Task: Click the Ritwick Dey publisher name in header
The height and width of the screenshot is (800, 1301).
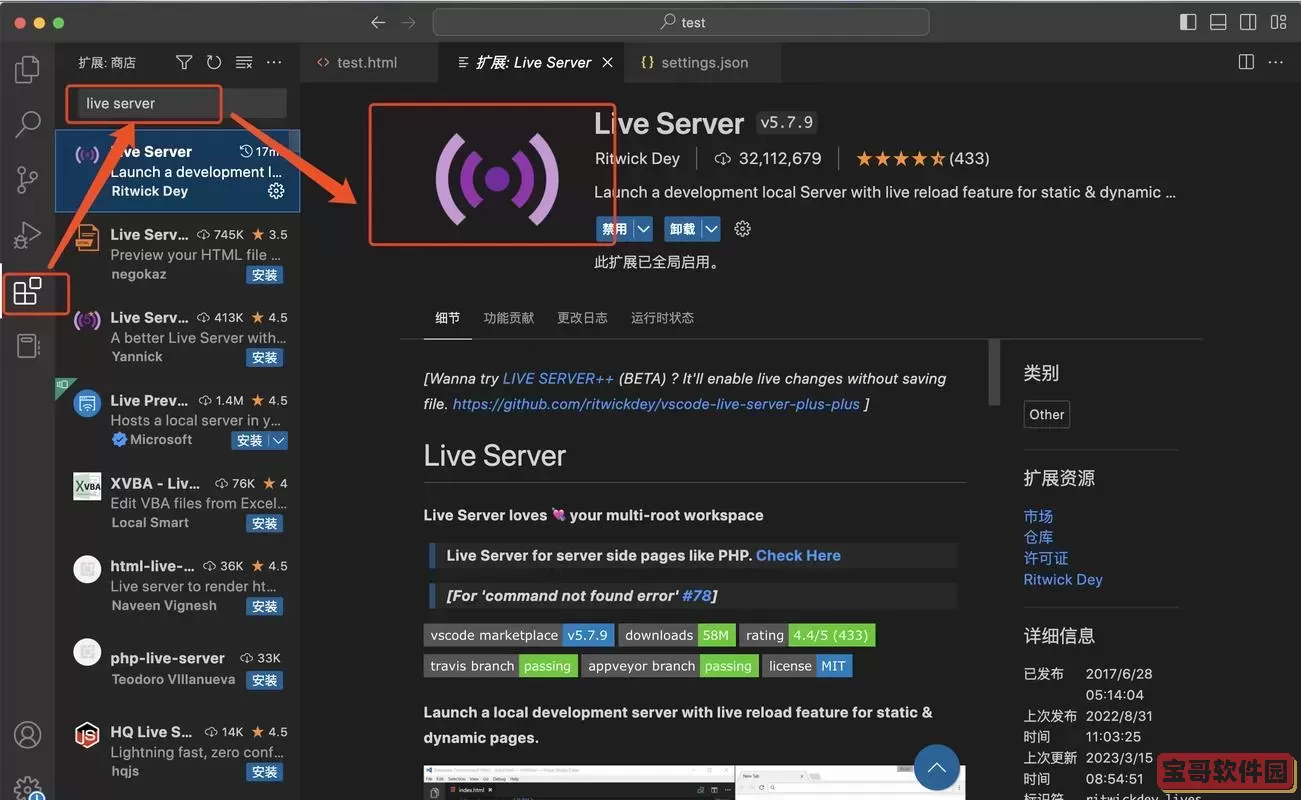Action: point(637,158)
